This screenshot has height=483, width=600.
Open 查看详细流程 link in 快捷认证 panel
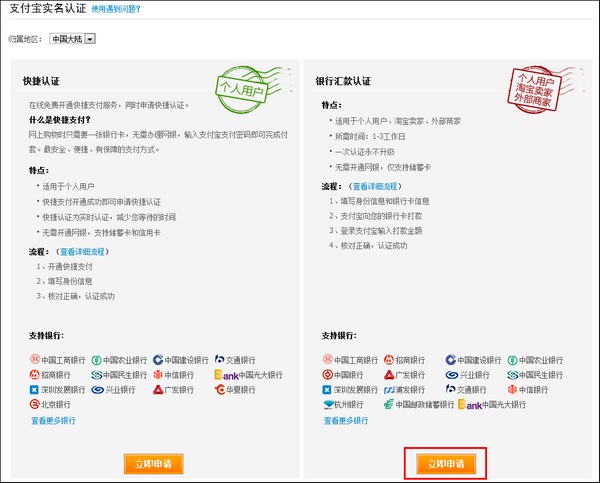tap(82, 251)
